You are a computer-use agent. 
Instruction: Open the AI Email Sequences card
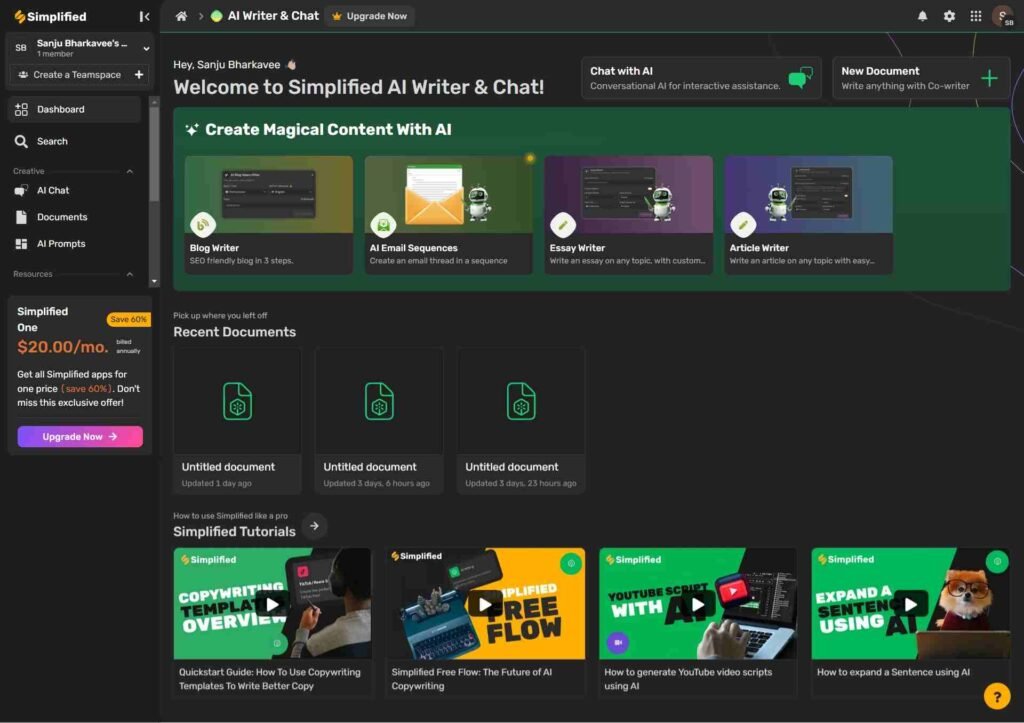point(449,214)
